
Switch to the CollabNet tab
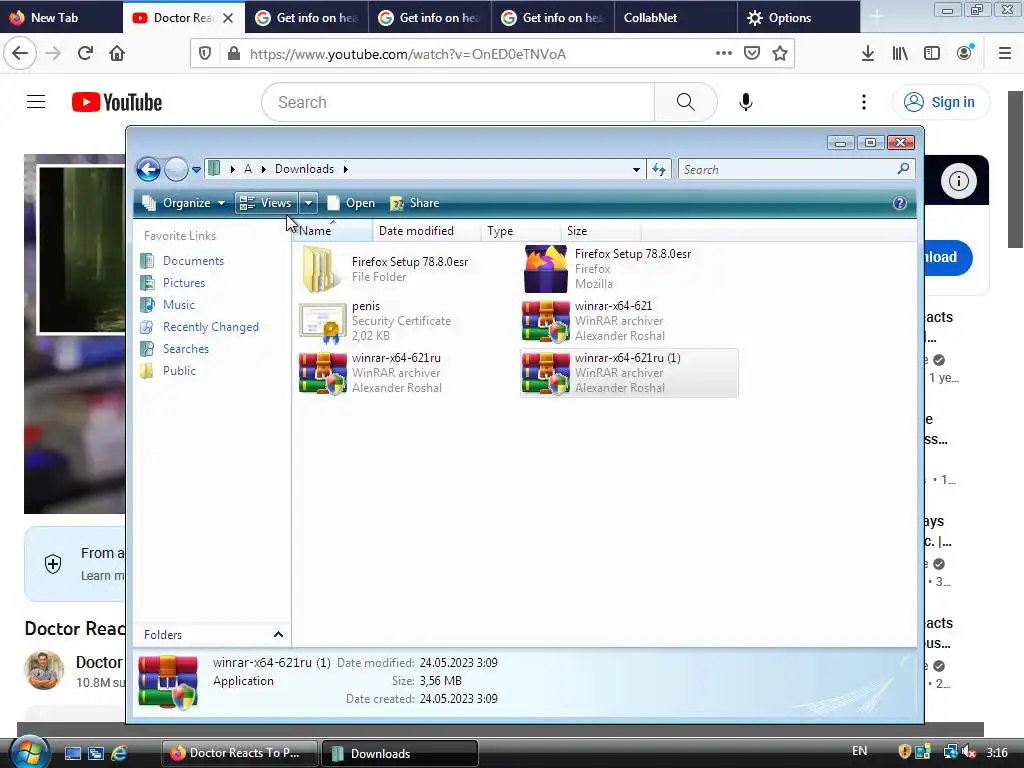675,18
